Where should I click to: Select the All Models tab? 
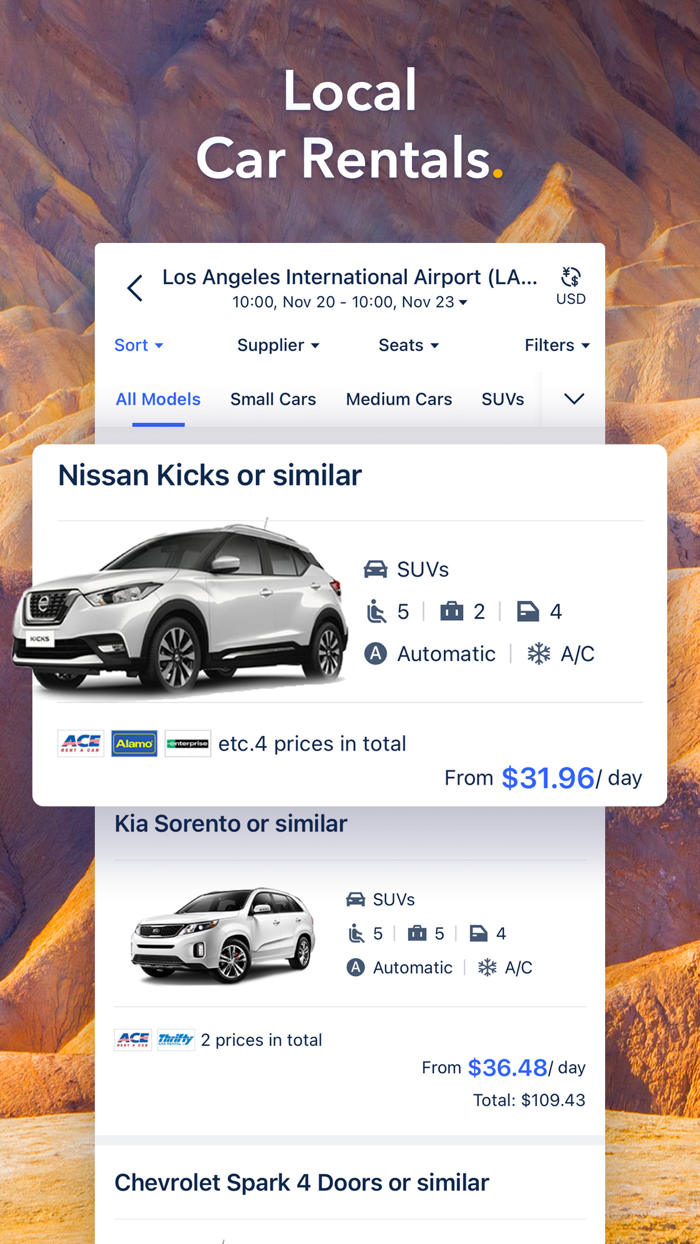pyautogui.click(x=158, y=399)
